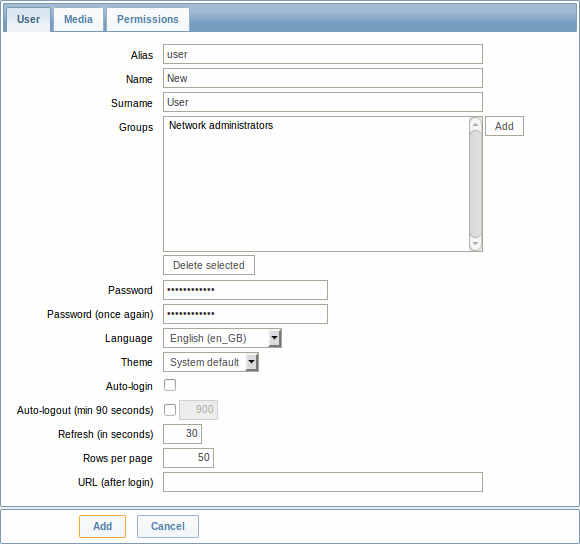Click the Rows per page field
Viewport: 580px width, 544px height.
pyautogui.click(x=188, y=458)
